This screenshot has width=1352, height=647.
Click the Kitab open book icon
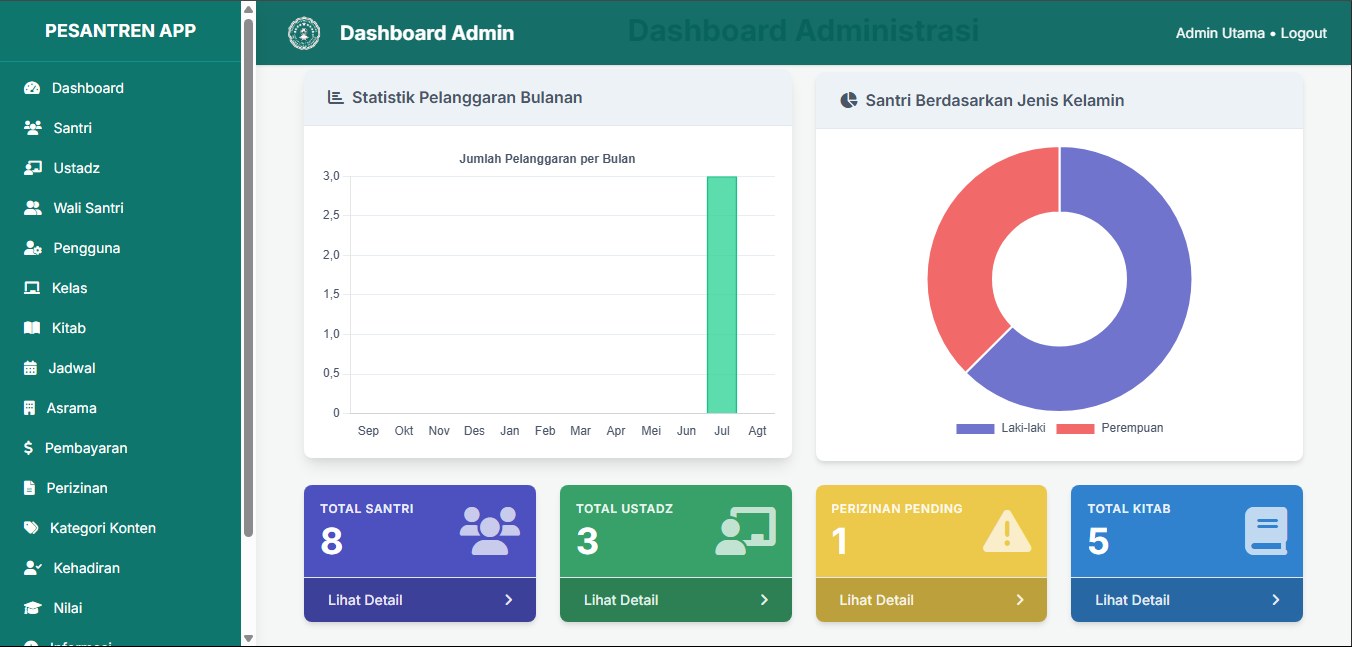(32, 328)
